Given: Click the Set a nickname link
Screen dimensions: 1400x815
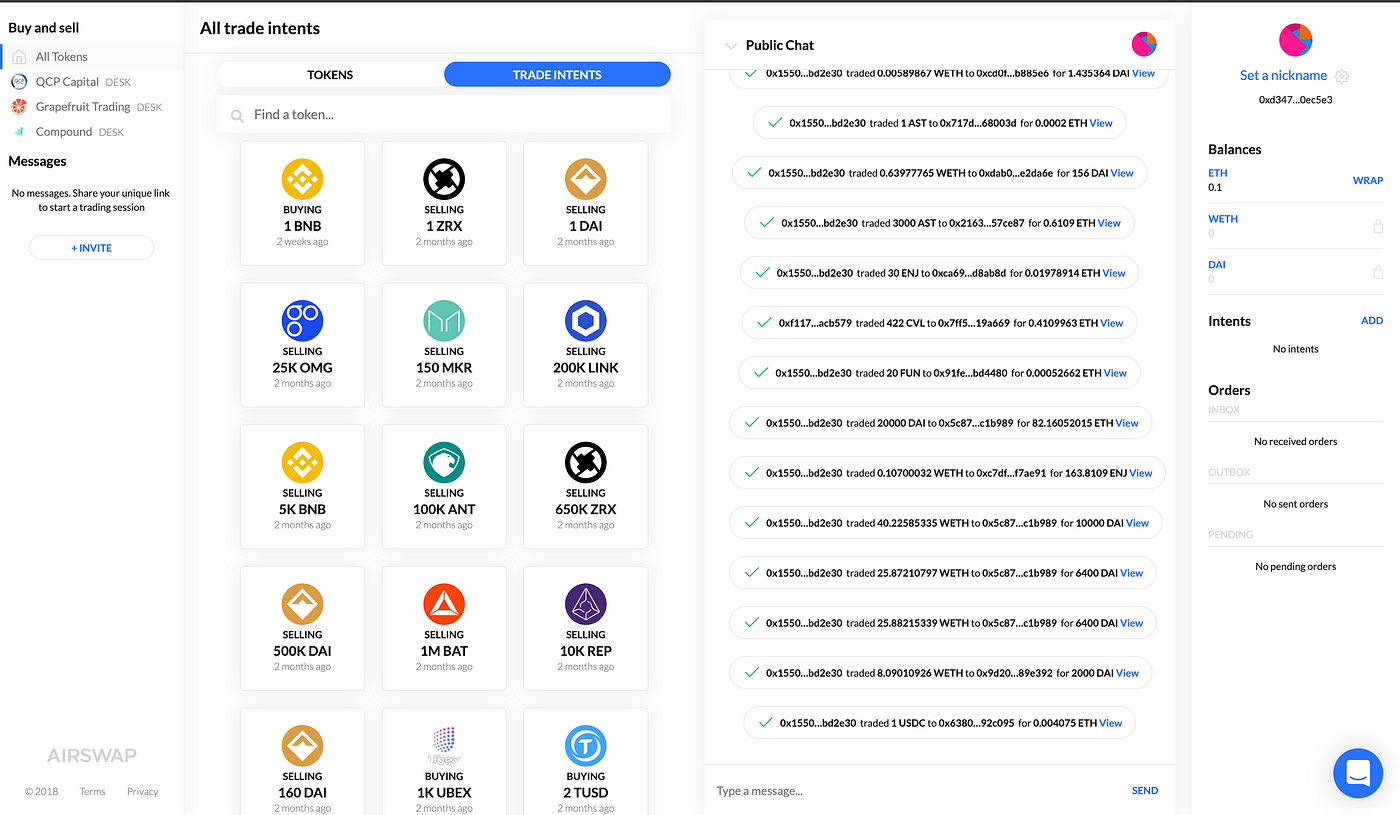Looking at the screenshot, I should point(1283,75).
